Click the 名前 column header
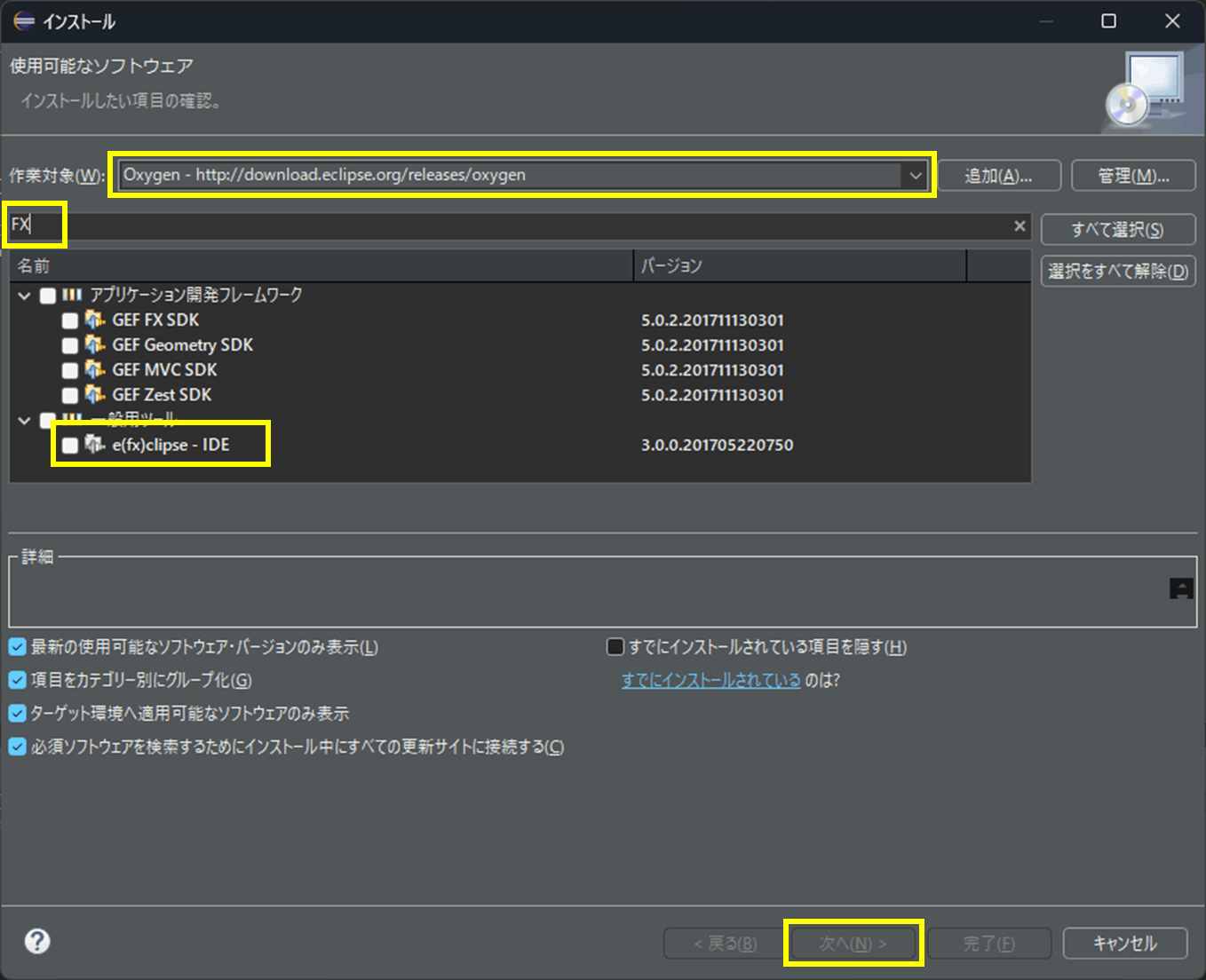 321,265
